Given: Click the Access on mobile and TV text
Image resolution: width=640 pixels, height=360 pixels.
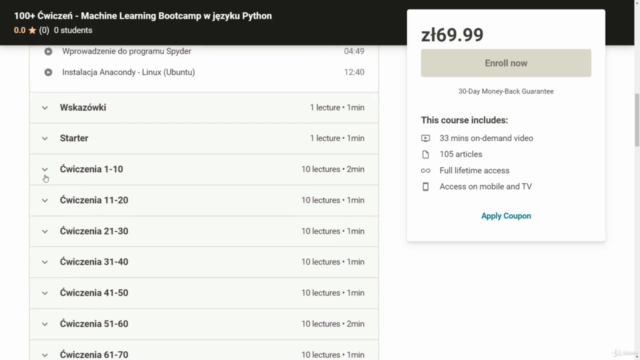Looking at the screenshot, I should (x=485, y=187).
